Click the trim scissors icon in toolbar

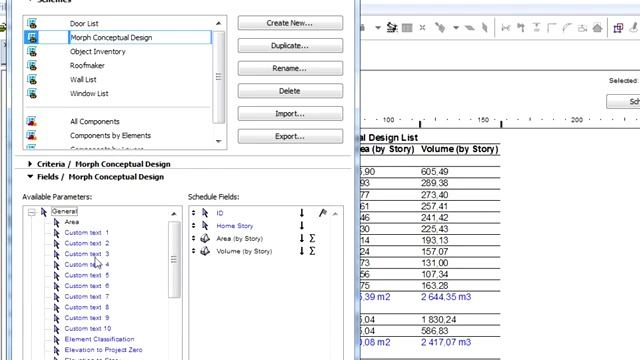[x=505, y=28]
